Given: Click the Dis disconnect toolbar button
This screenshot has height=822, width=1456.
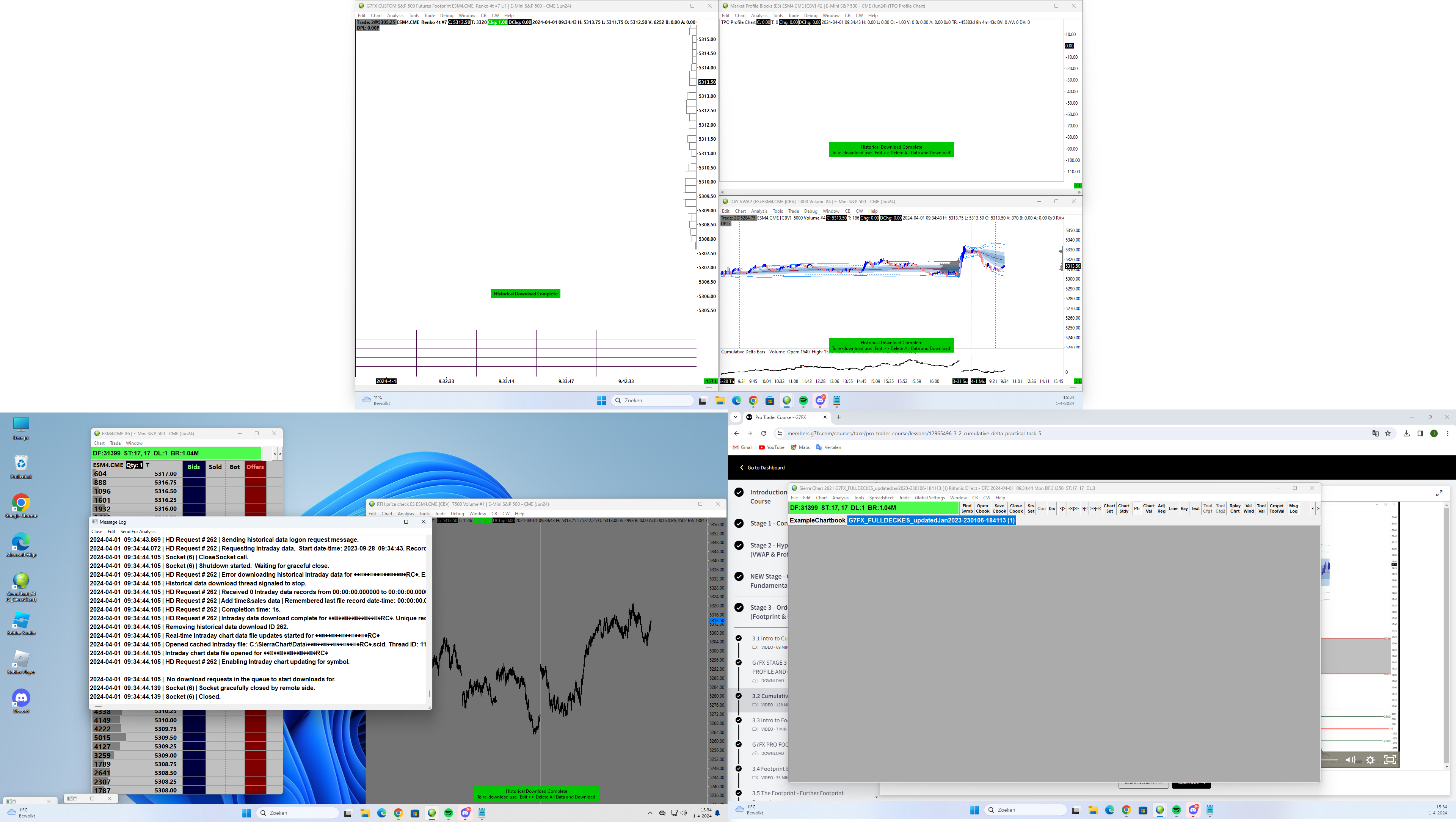Looking at the screenshot, I should (x=1052, y=508).
